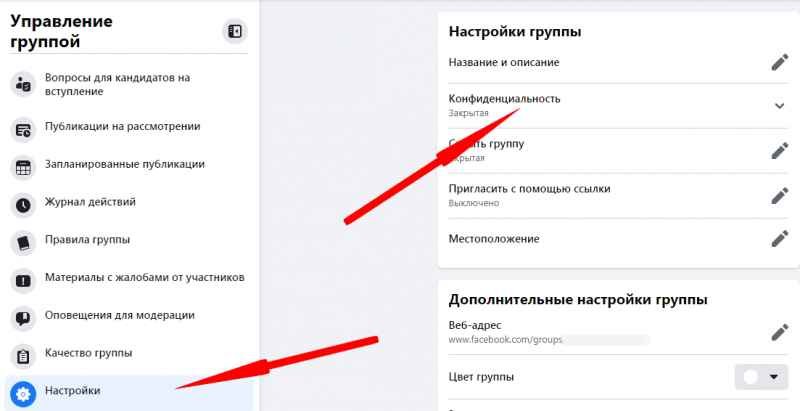Screen dimensions: 800x411
Task: Click the moderation alerts icon
Action: (x=23, y=319)
